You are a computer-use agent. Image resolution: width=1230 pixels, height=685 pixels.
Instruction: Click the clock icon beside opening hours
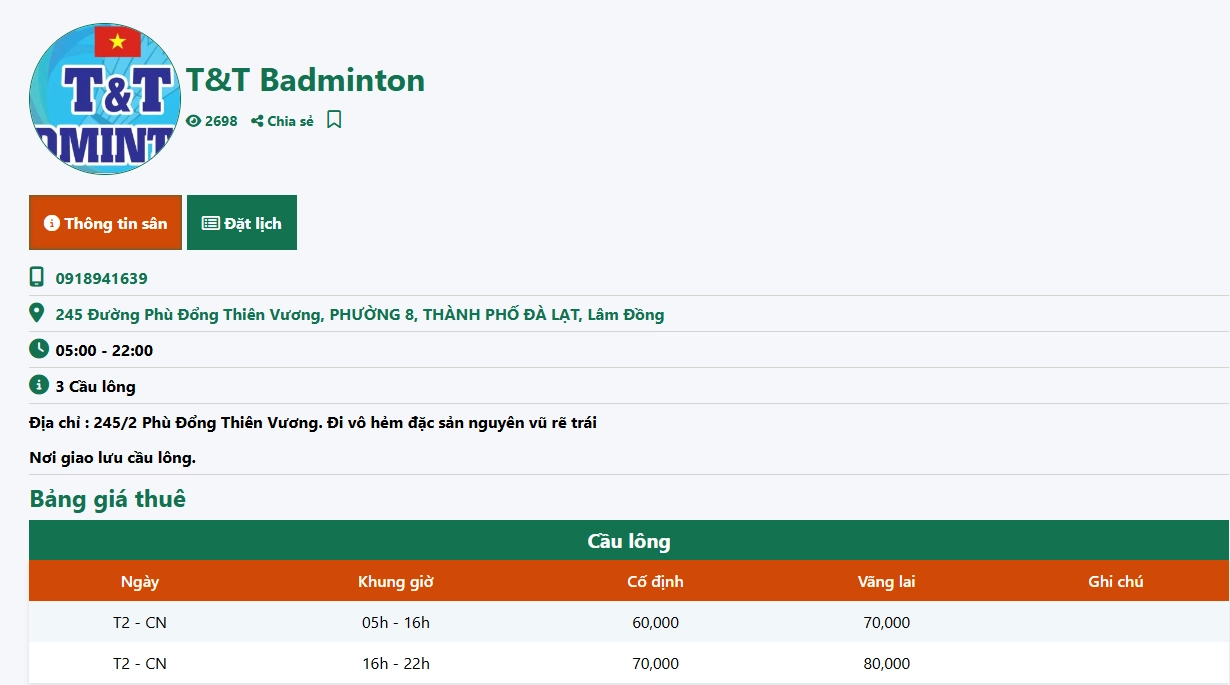(x=38, y=349)
